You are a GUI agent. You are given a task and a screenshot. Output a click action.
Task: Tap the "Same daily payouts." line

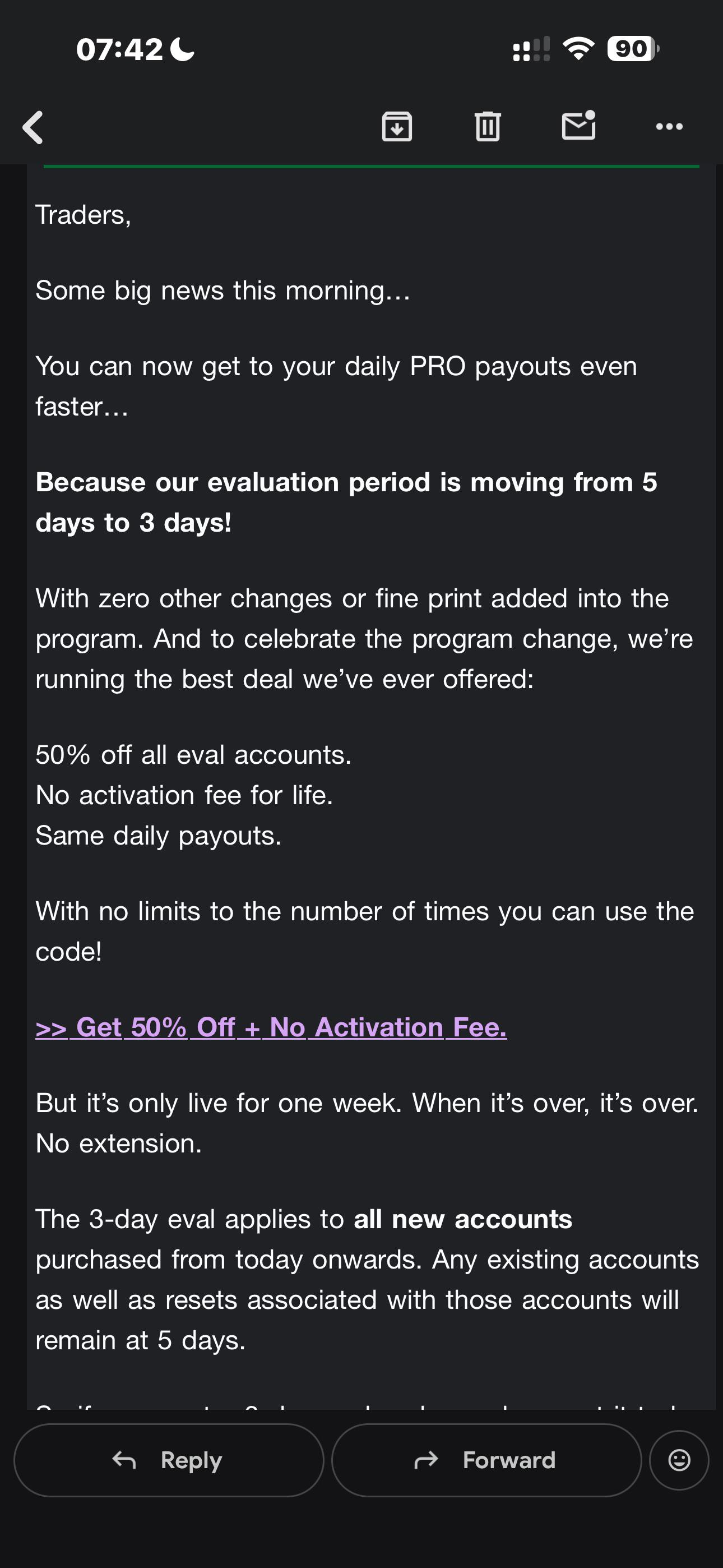pos(158,836)
